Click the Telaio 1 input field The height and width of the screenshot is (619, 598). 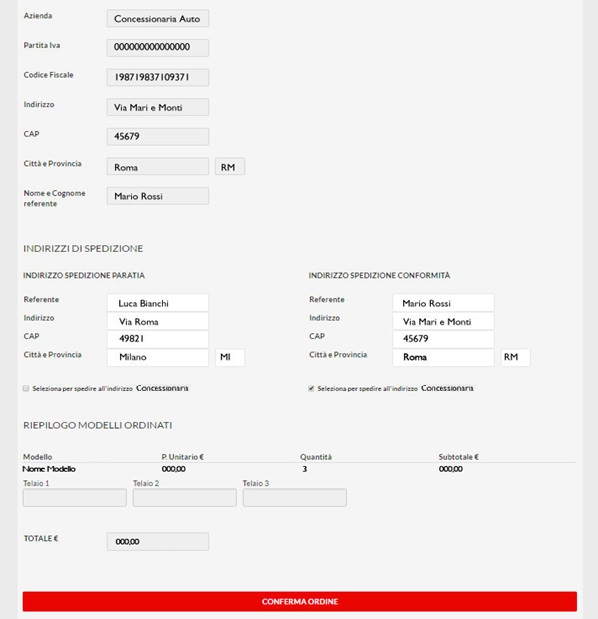coord(75,497)
